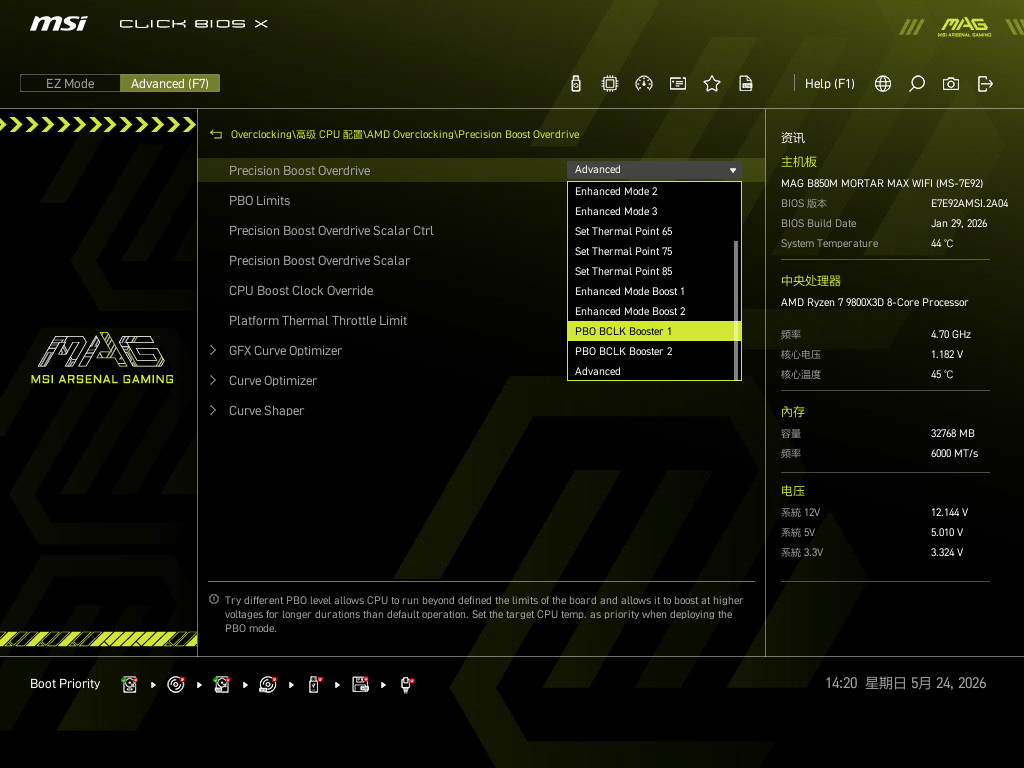Expand the Curve Shaper submenu

tap(214, 411)
